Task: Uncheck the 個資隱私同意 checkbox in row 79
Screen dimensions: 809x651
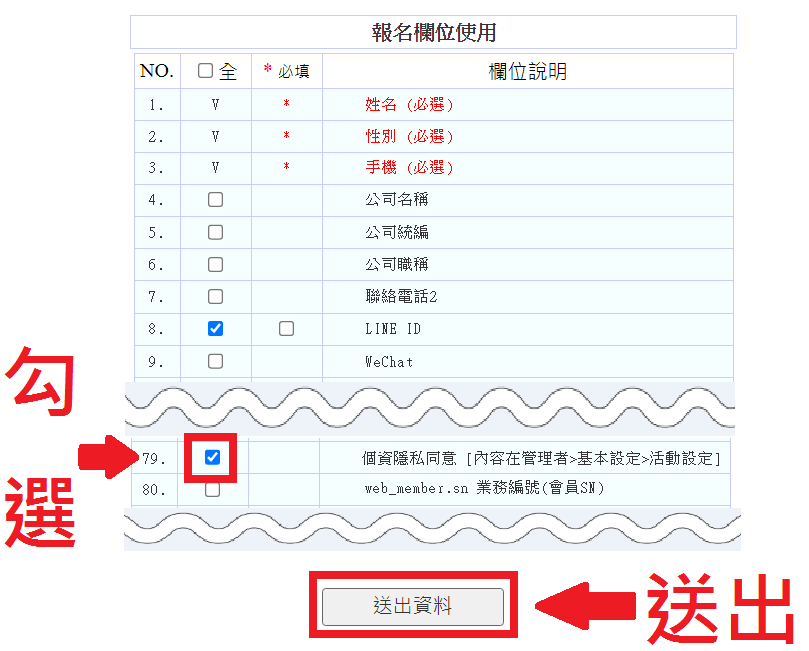Action: (212, 458)
